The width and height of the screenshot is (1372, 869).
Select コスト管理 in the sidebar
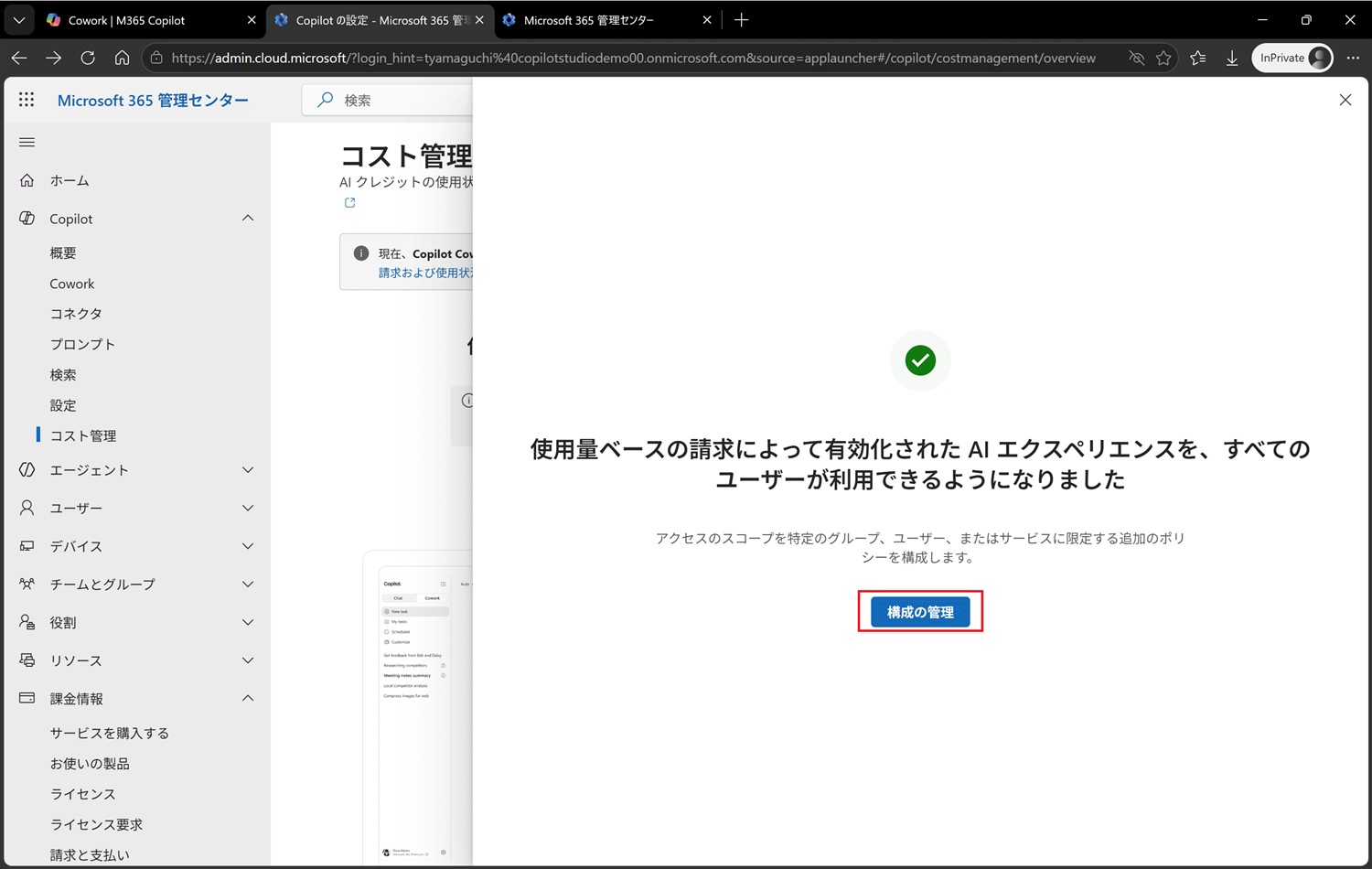[83, 435]
